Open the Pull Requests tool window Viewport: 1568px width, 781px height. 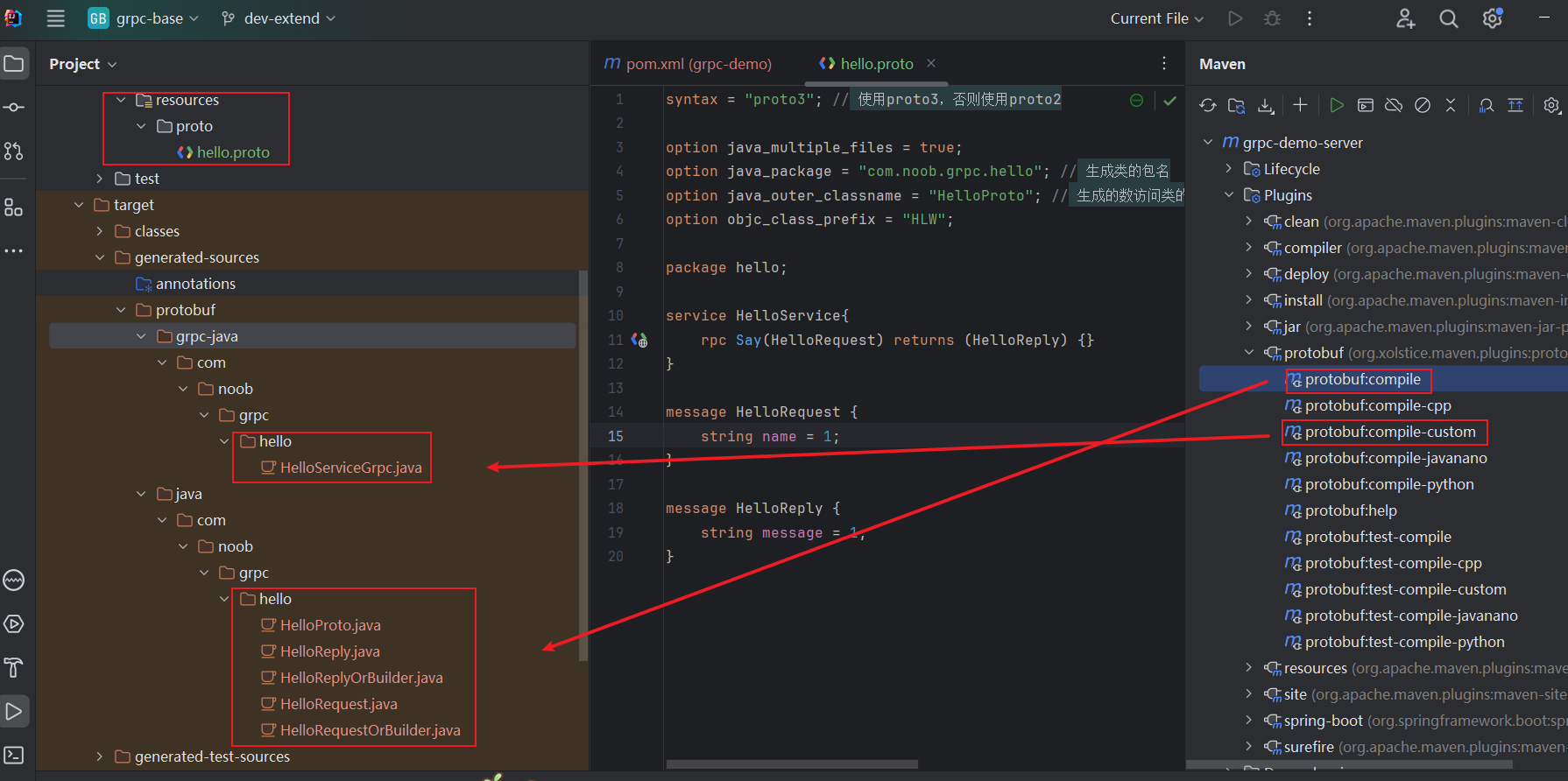coord(14,151)
